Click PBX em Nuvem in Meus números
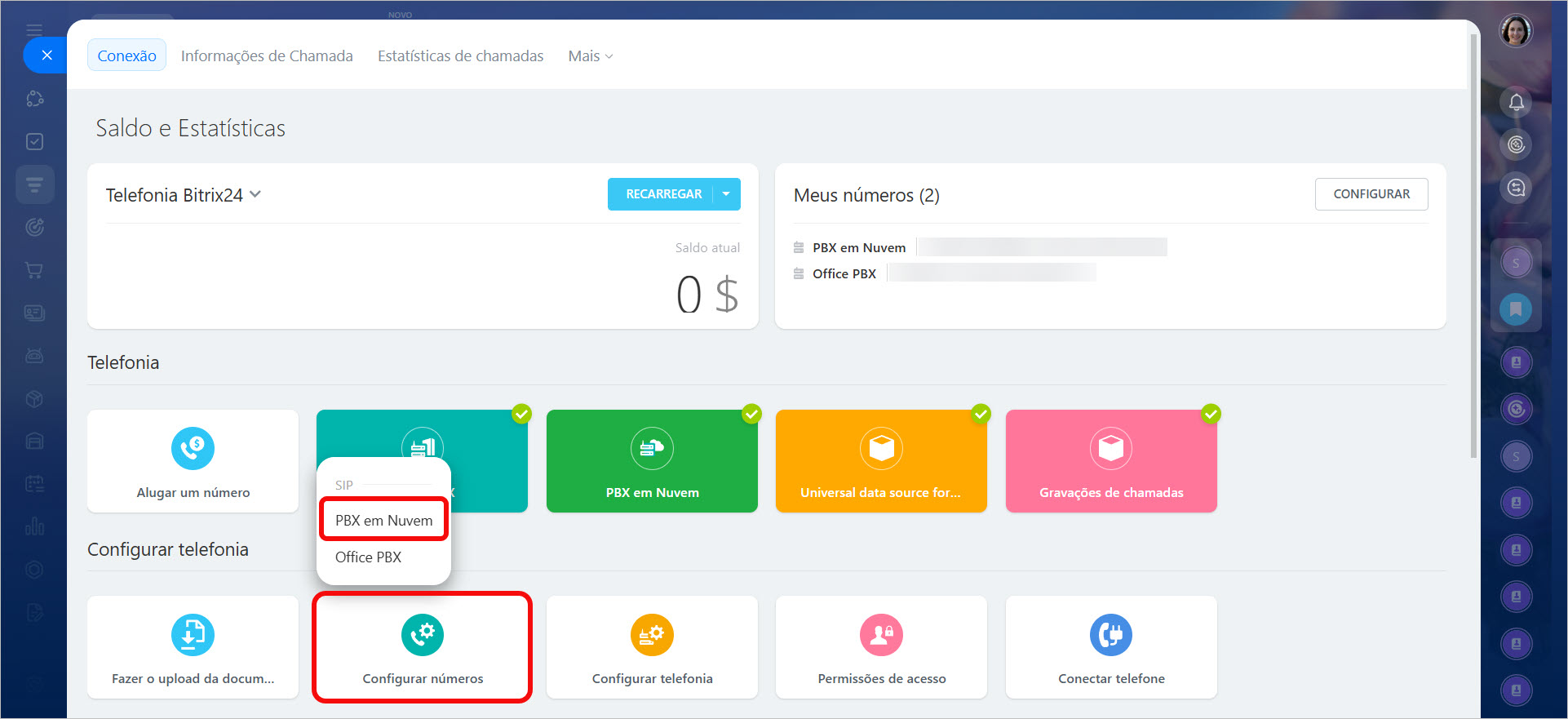The height and width of the screenshot is (719, 1568). (x=859, y=247)
